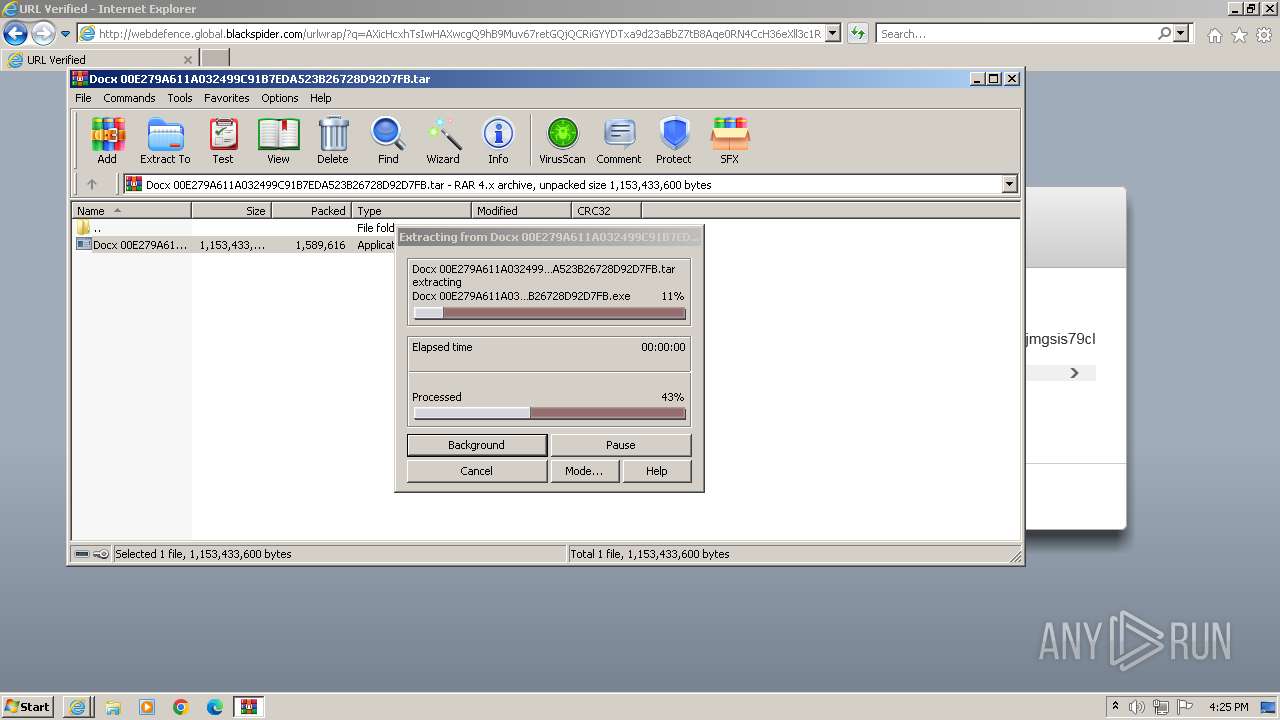Open the Mode... options
This screenshot has height=720, width=1280.
(x=584, y=471)
